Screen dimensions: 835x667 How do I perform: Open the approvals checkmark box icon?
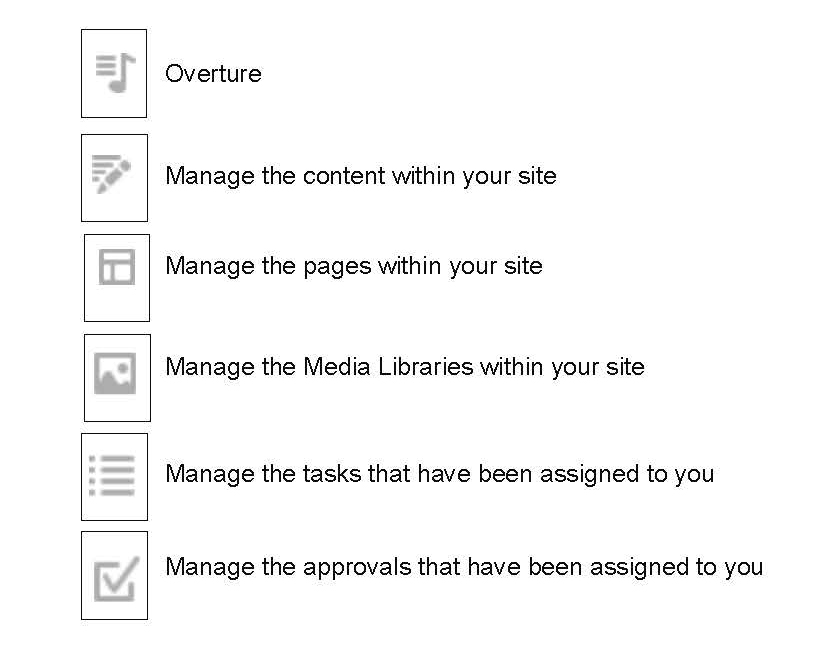click(x=114, y=579)
